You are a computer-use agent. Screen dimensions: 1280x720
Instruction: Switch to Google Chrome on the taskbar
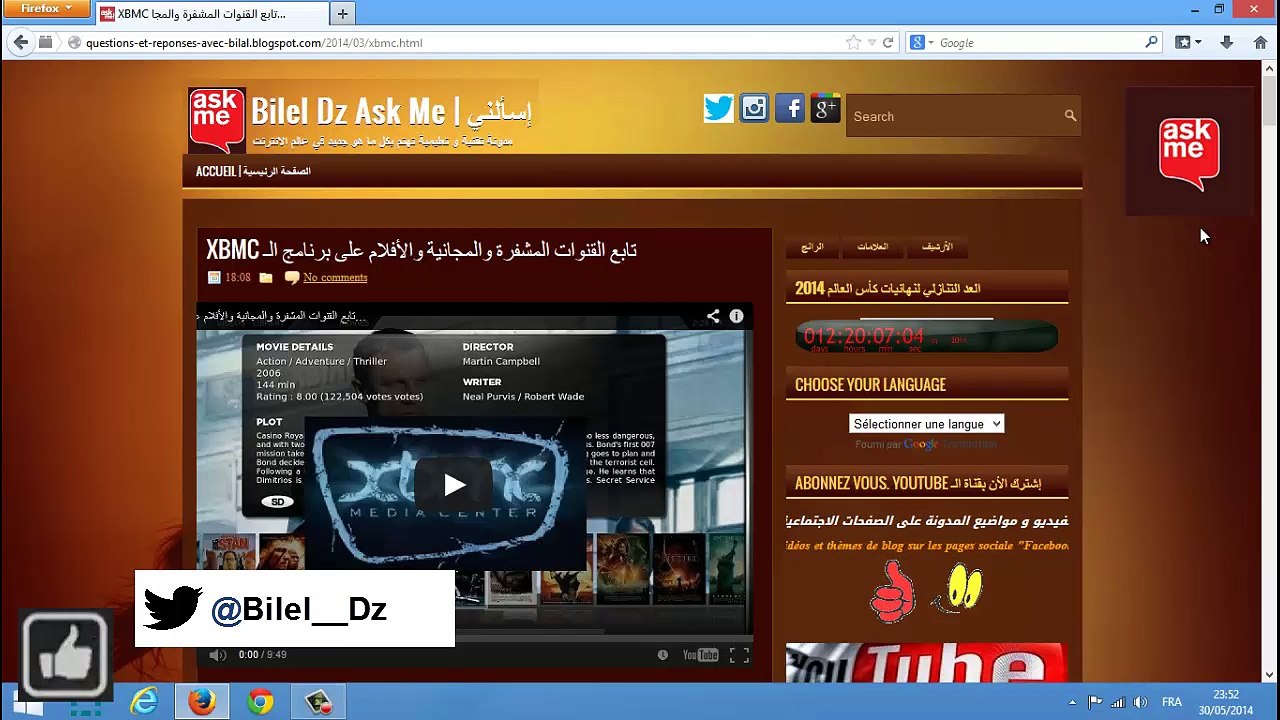pos(260,702)
